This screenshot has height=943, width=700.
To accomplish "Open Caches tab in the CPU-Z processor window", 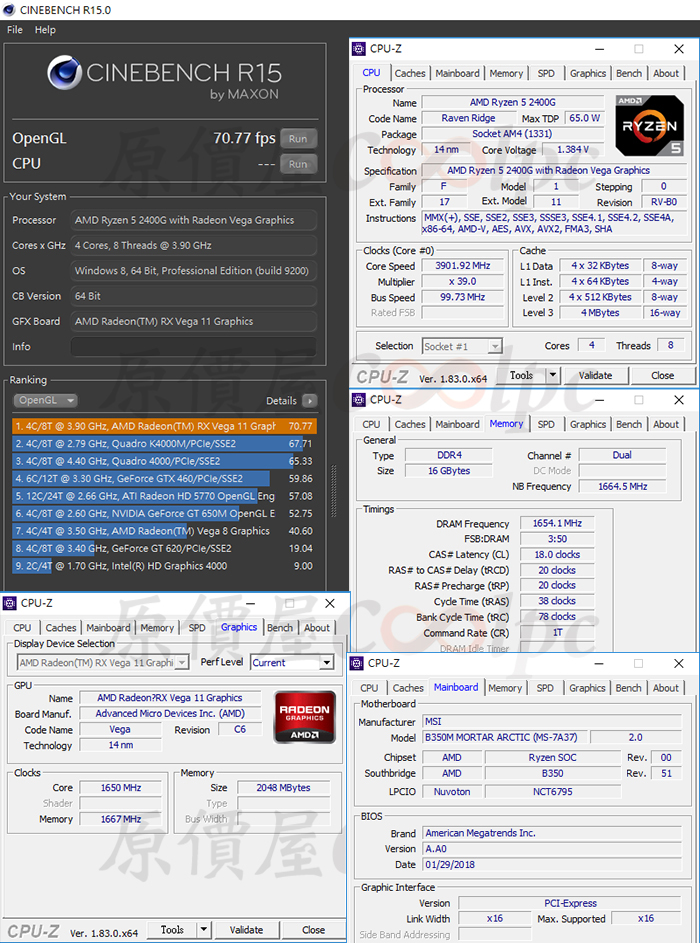I will coord(410,73).
